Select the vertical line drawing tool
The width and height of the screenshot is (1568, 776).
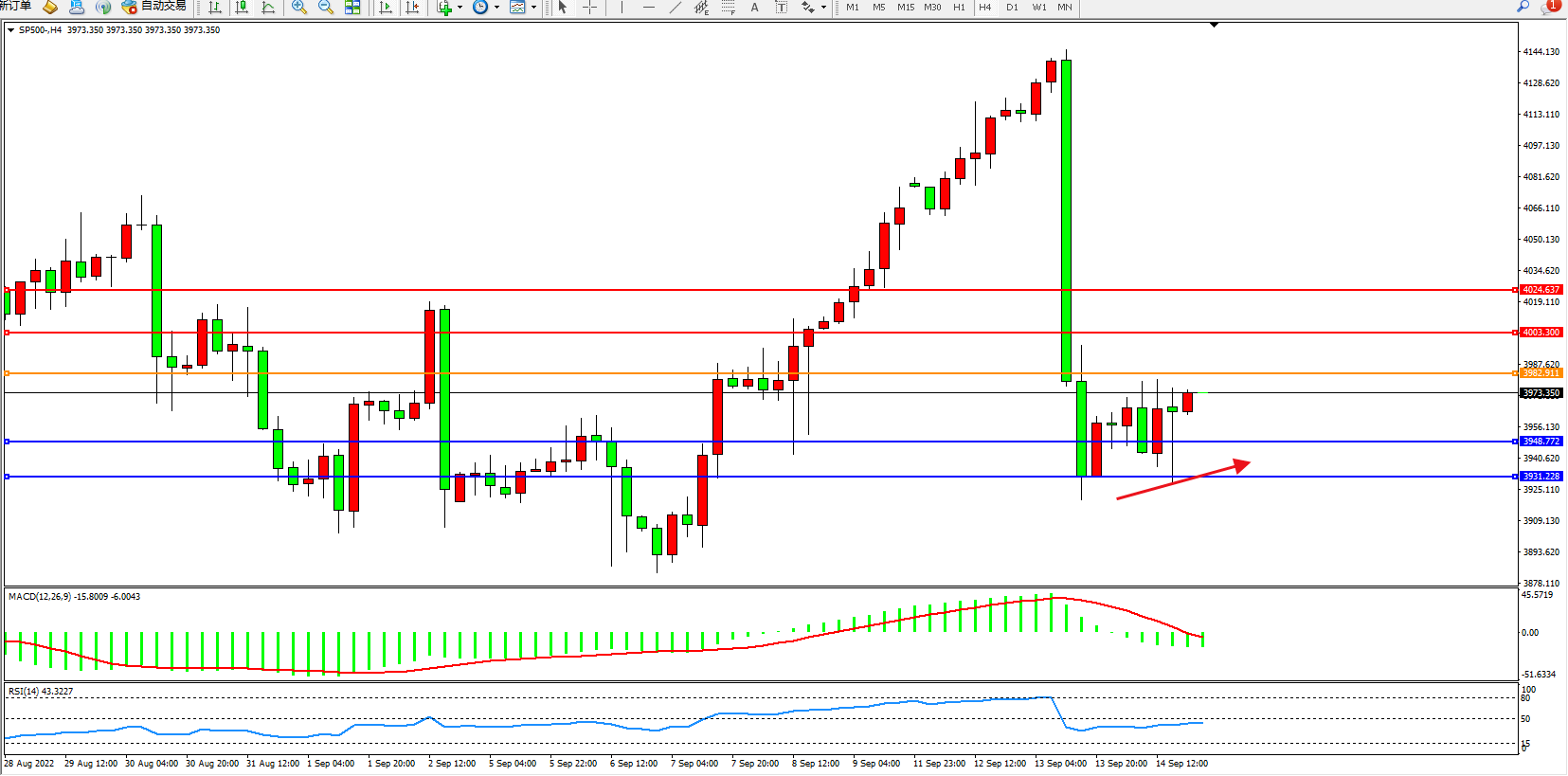pyautogui.click(x=622, y=8)
